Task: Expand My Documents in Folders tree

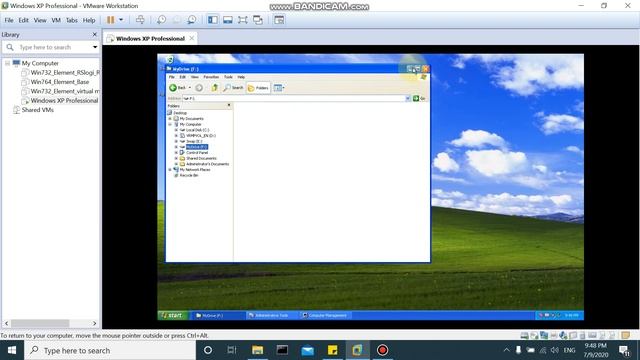Action: [170, 118]
